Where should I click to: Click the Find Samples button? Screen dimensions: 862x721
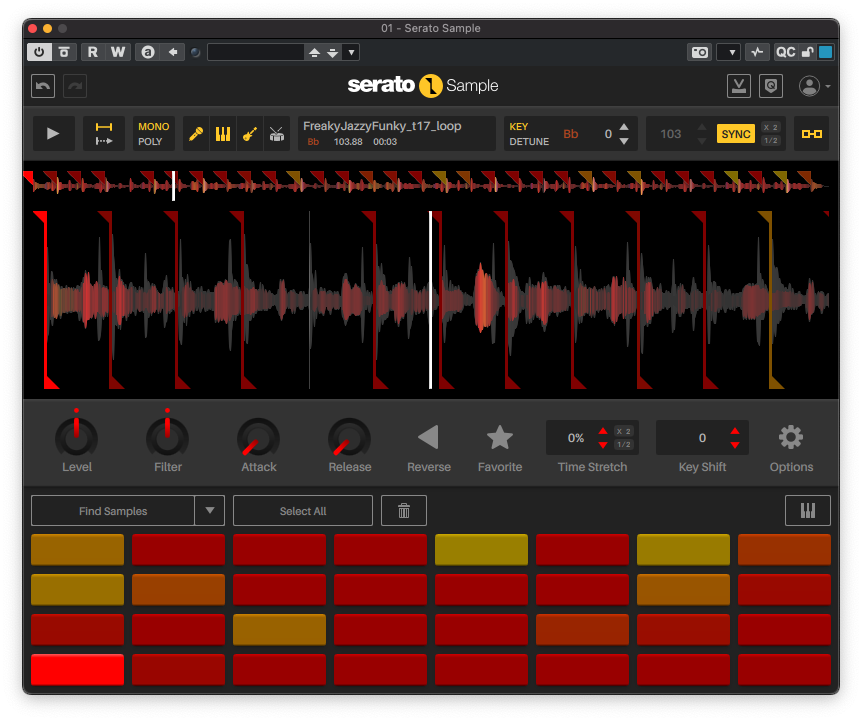coord(113,511)
